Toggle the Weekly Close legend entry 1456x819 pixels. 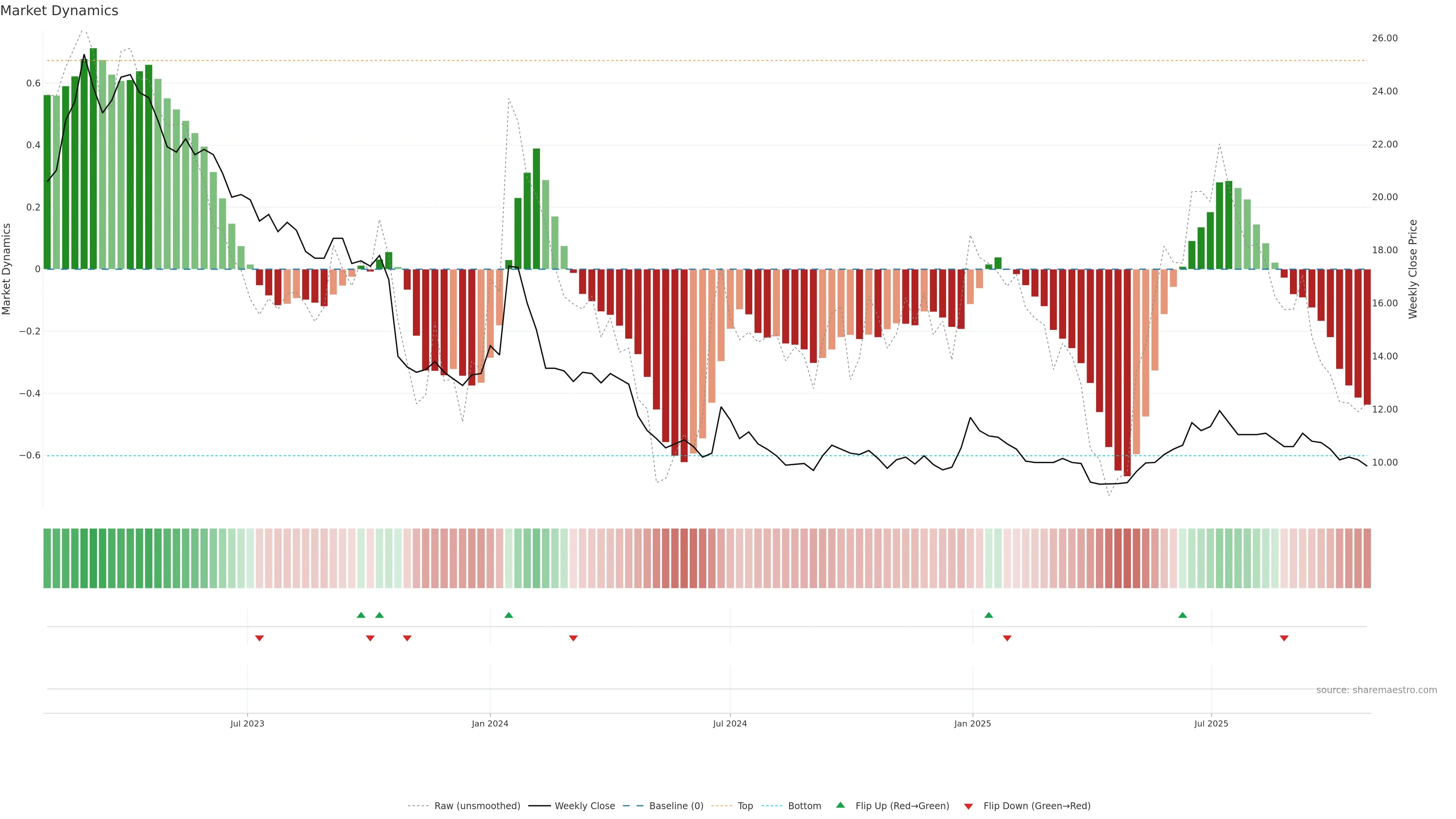[584, 806]
